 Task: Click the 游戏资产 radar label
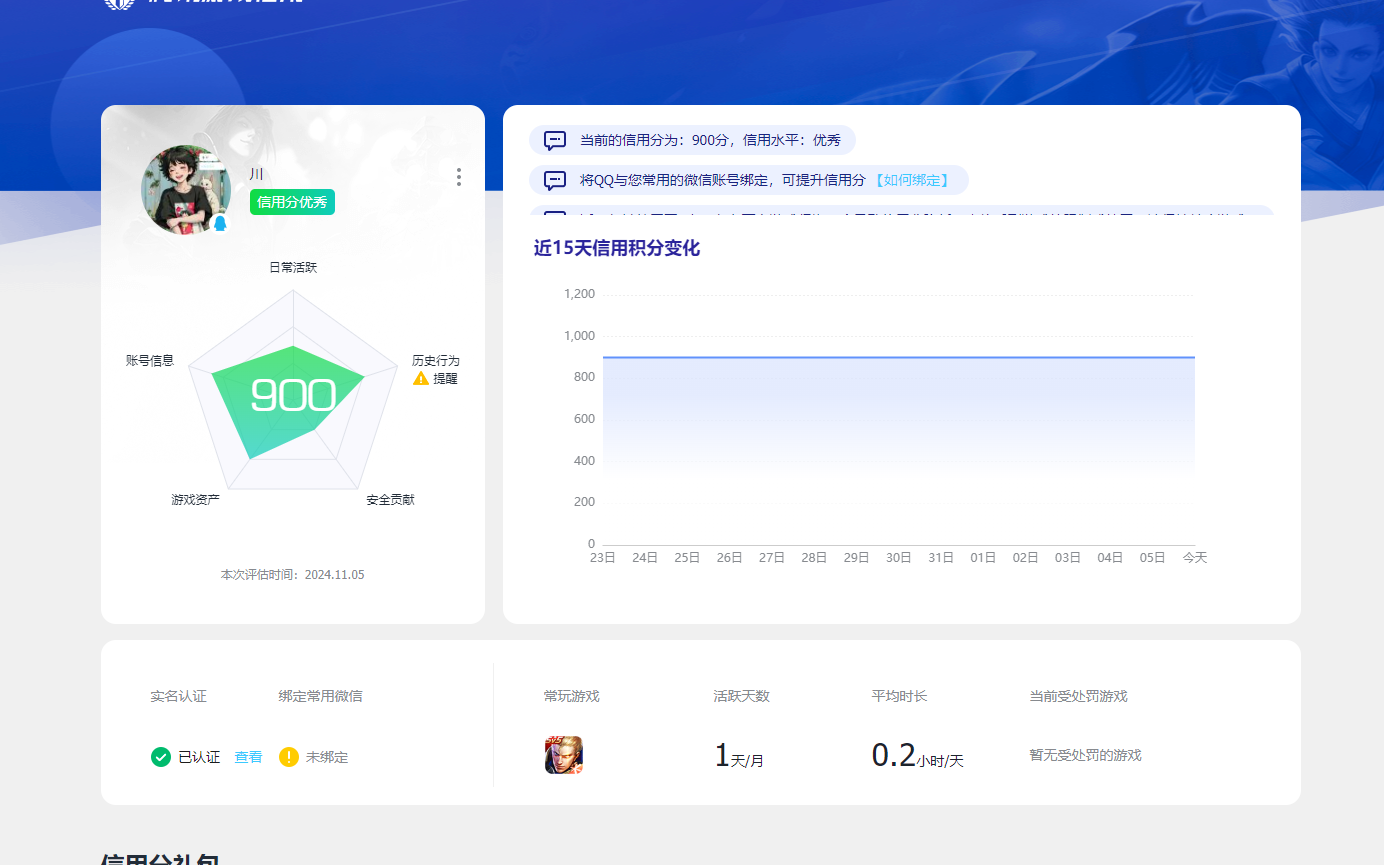coord(196,499)
